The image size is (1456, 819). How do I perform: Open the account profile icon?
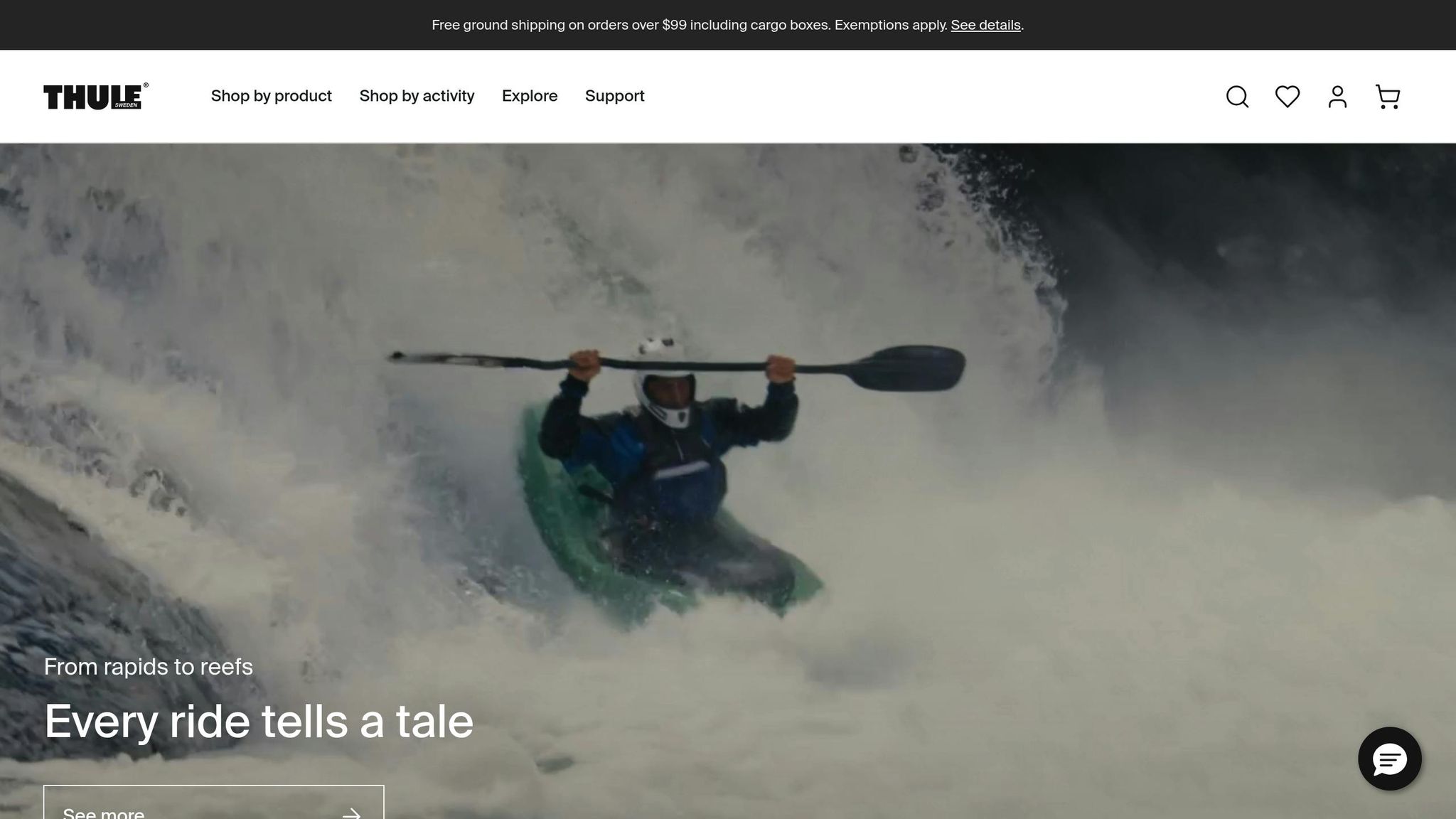1337,97
